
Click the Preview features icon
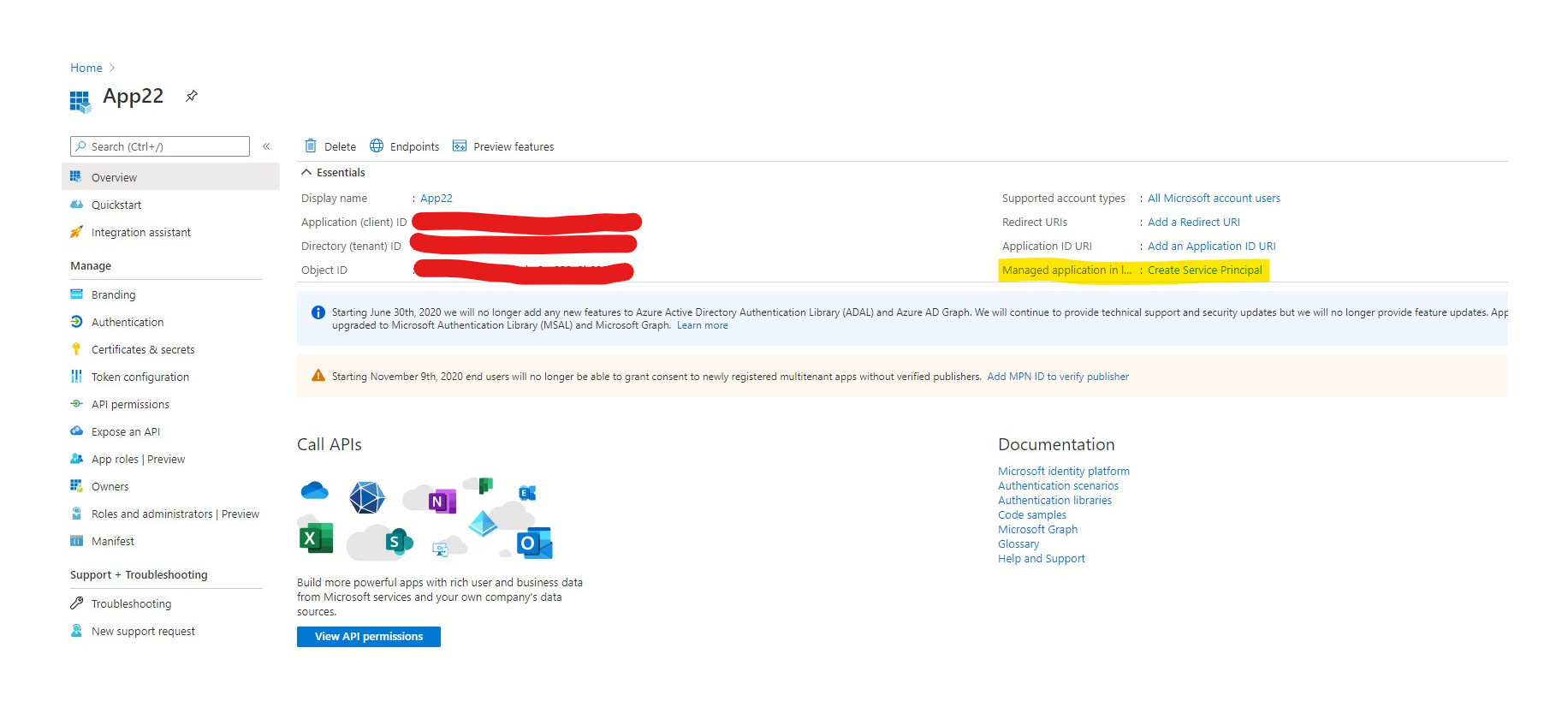[x=460, y=146]
